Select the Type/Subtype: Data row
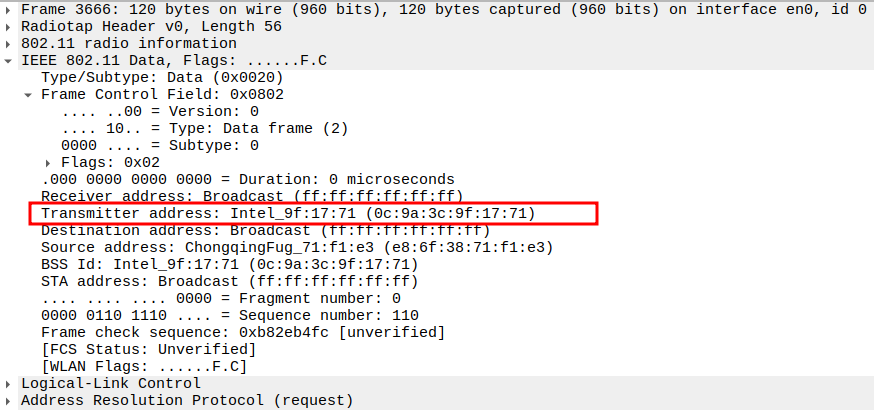874x417 pixels. coord(162,77)
